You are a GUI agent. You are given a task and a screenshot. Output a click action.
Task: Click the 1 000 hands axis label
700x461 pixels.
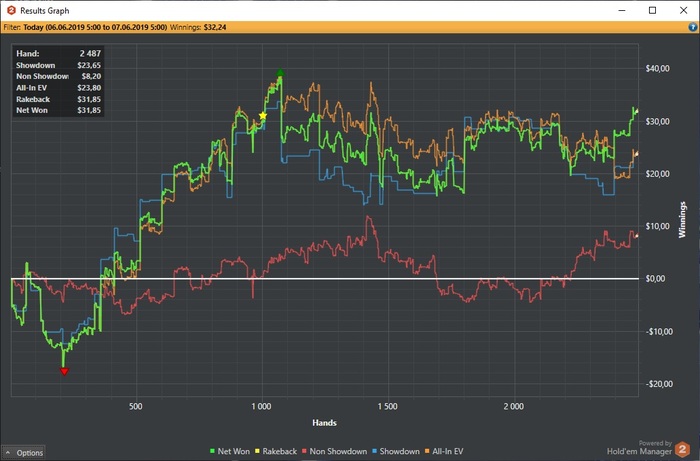point(261,406)
